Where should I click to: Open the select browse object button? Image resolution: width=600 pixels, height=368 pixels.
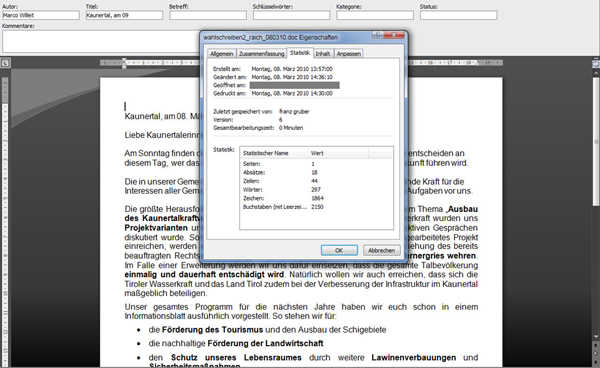pos(596,353)
